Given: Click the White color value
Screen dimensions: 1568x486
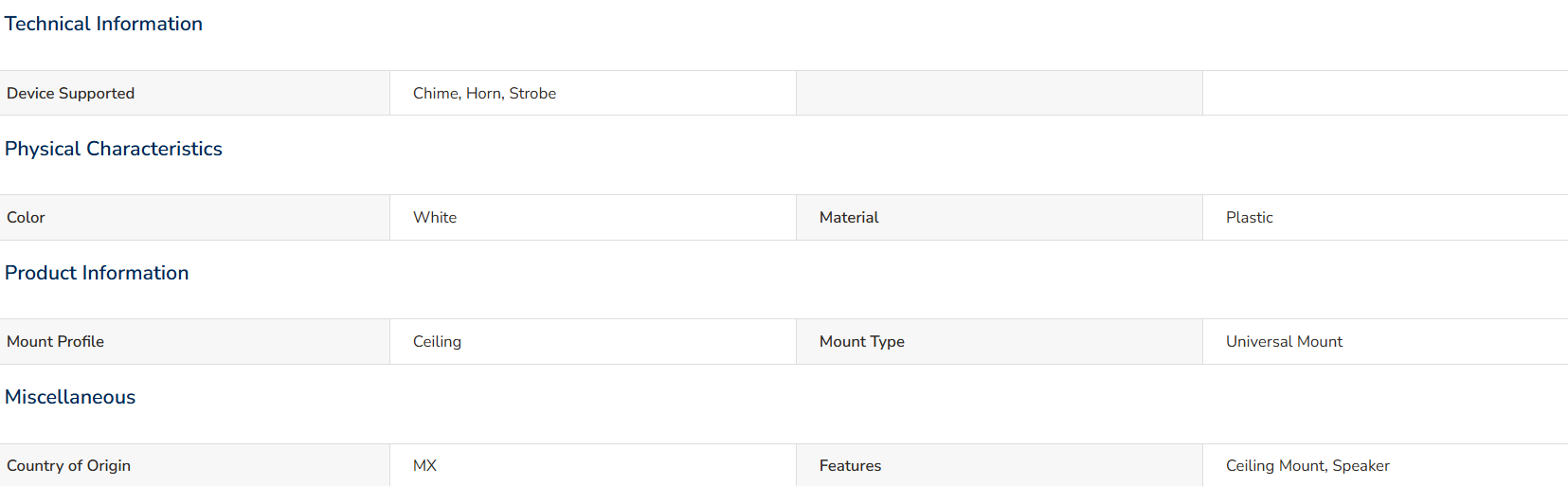Looking at the screenshot, I should click(435, 217).
